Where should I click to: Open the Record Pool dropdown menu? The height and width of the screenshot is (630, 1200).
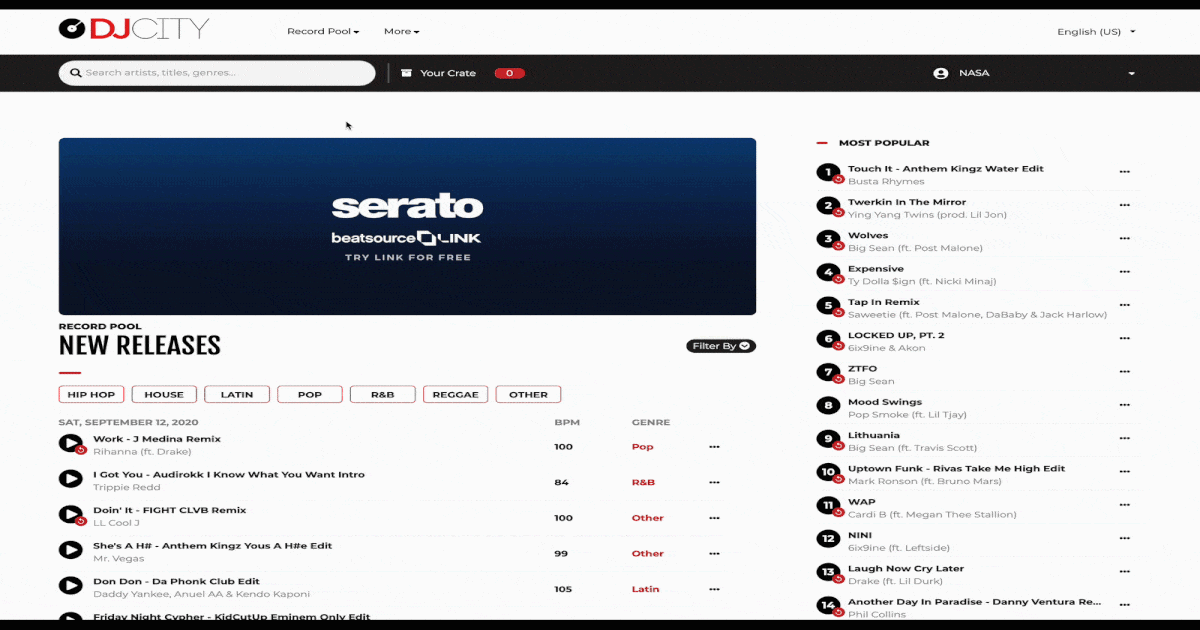323,31
